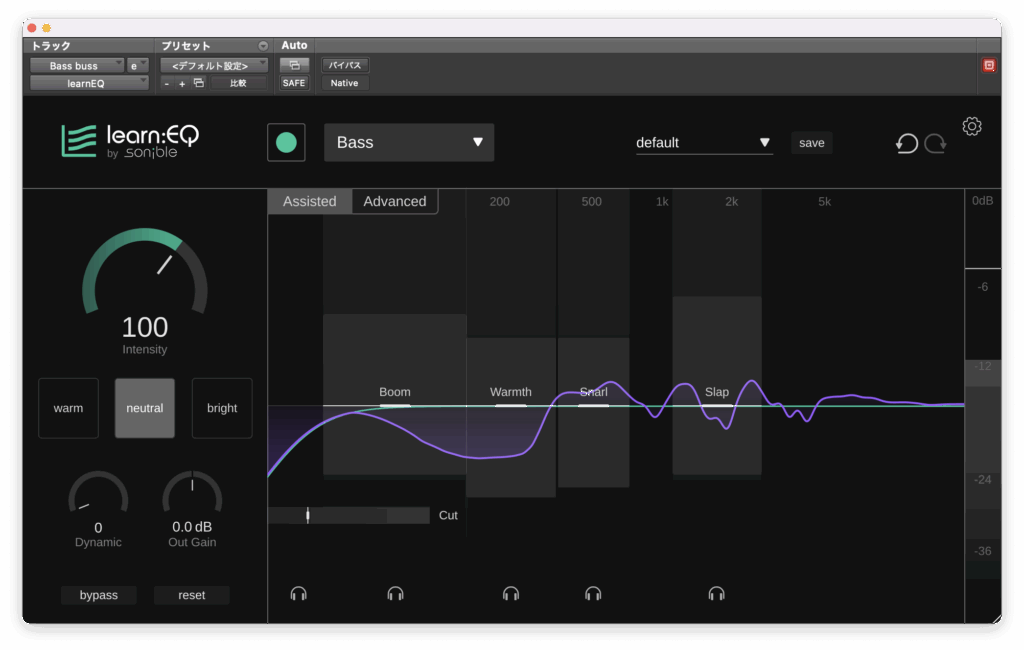Click the Auto automation enable icon
The height and width of the screenshot is (650, 1024).
click(x=294, y=65)
